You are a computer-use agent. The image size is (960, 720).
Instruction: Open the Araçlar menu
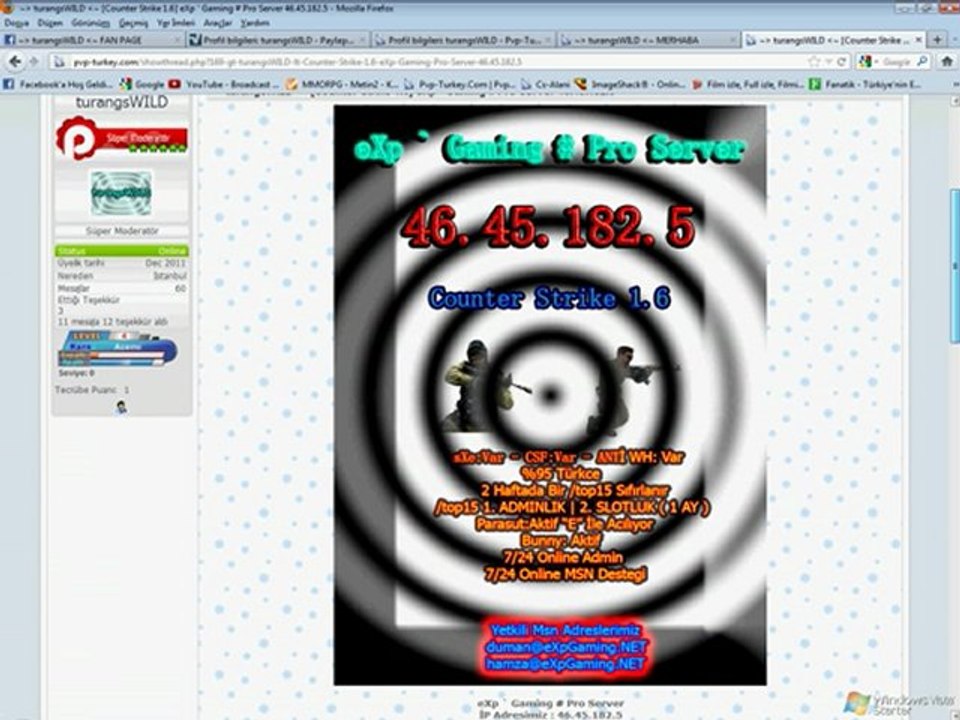(217, 23)
